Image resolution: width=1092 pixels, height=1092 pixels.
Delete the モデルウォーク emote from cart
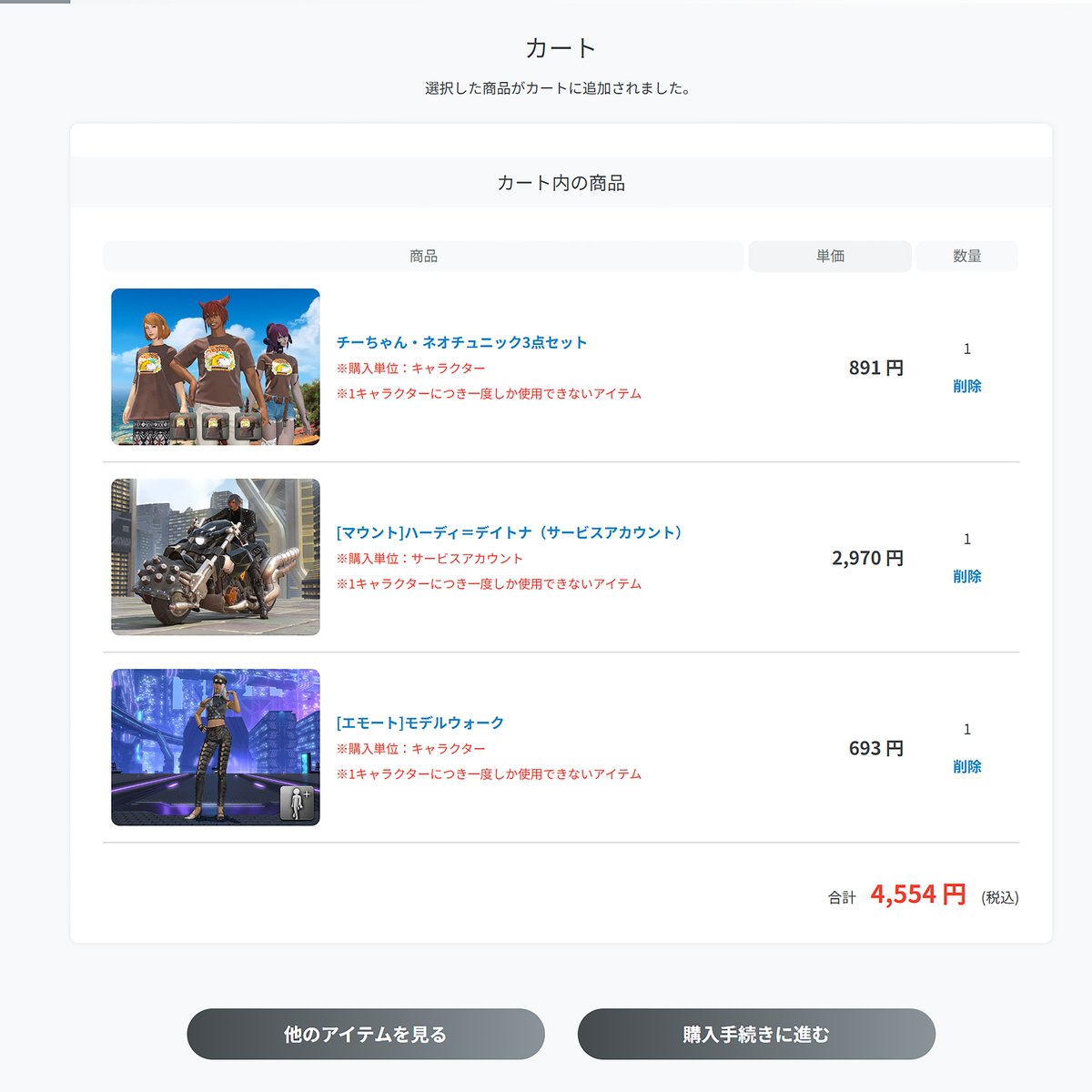pos(966,766)
